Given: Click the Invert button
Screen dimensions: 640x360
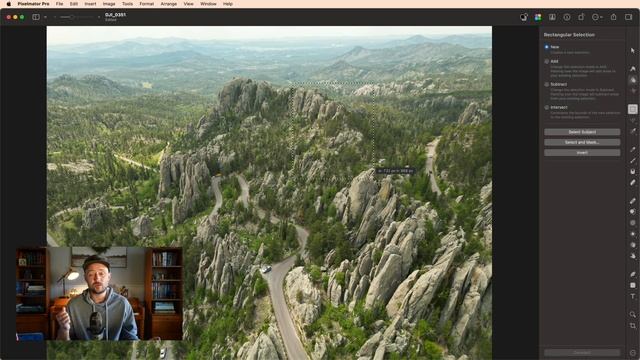Looking at the screenshot, I should 582,152.
